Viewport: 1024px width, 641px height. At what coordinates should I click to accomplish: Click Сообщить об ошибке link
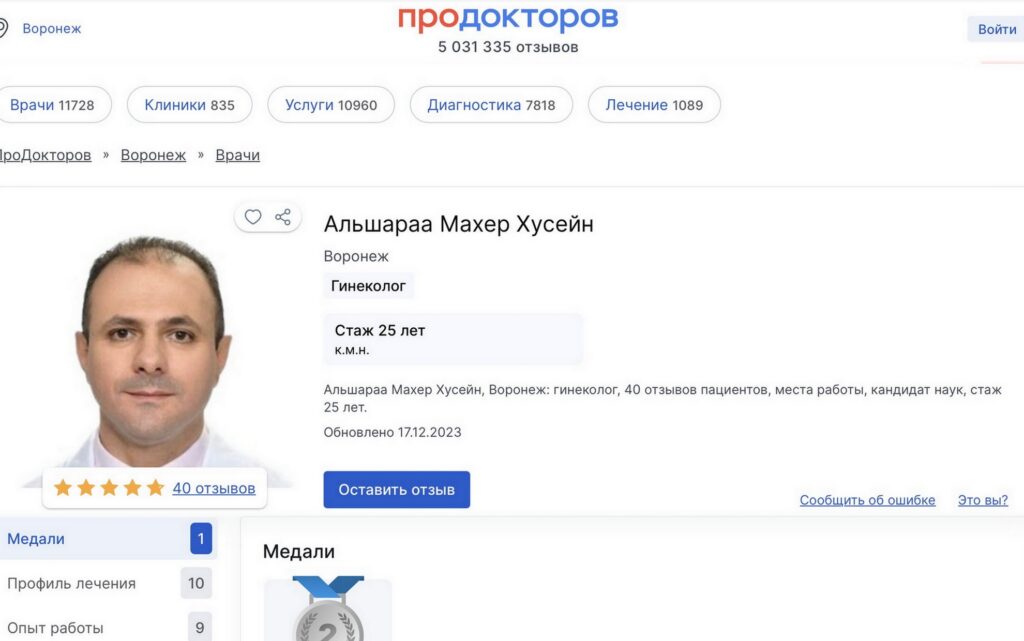(x=867, y=500)
